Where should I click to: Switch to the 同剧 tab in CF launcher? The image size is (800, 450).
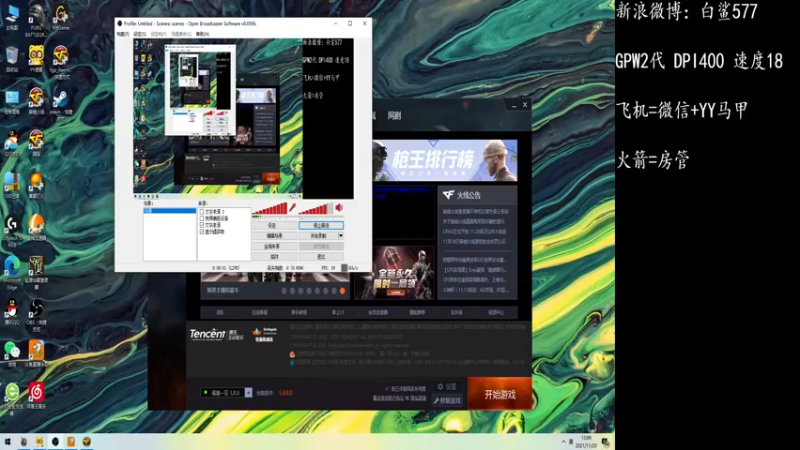[394, 116]
